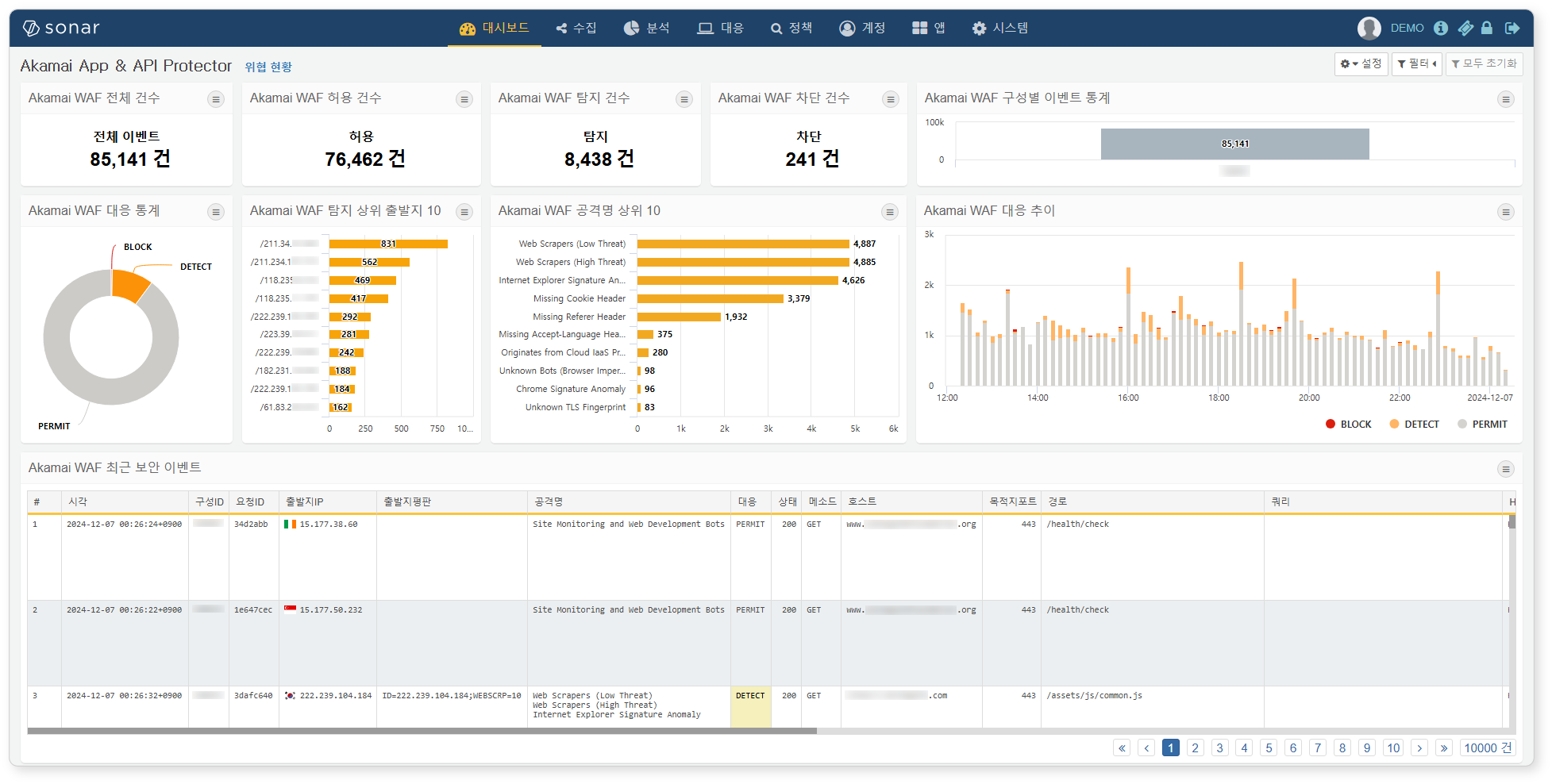Open the 앱 menu

(929, 28)
